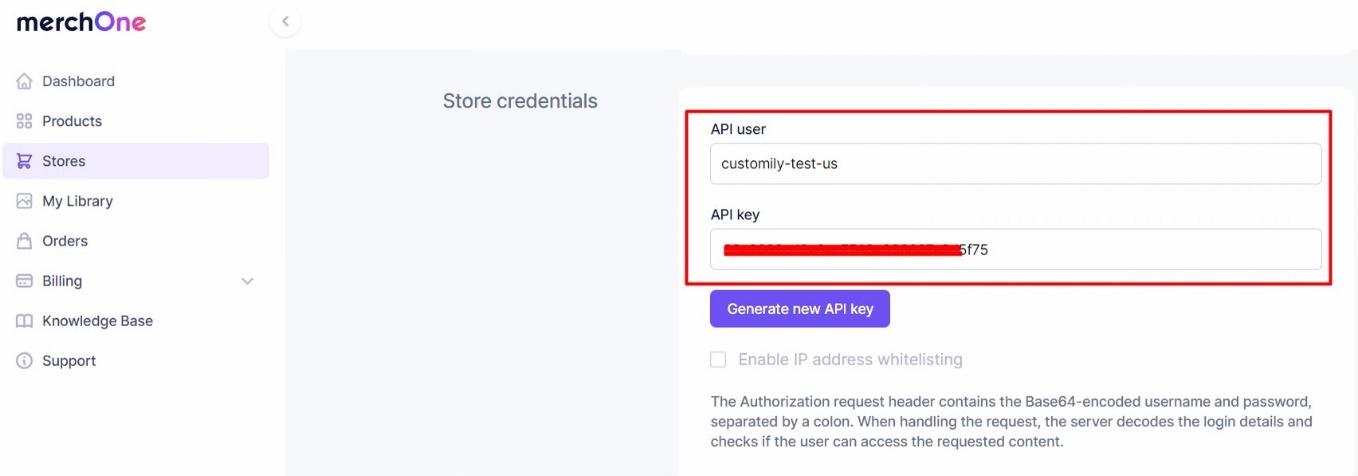Click the Orders bag icon
1358x476 pixels.
(x=24, y=241)
